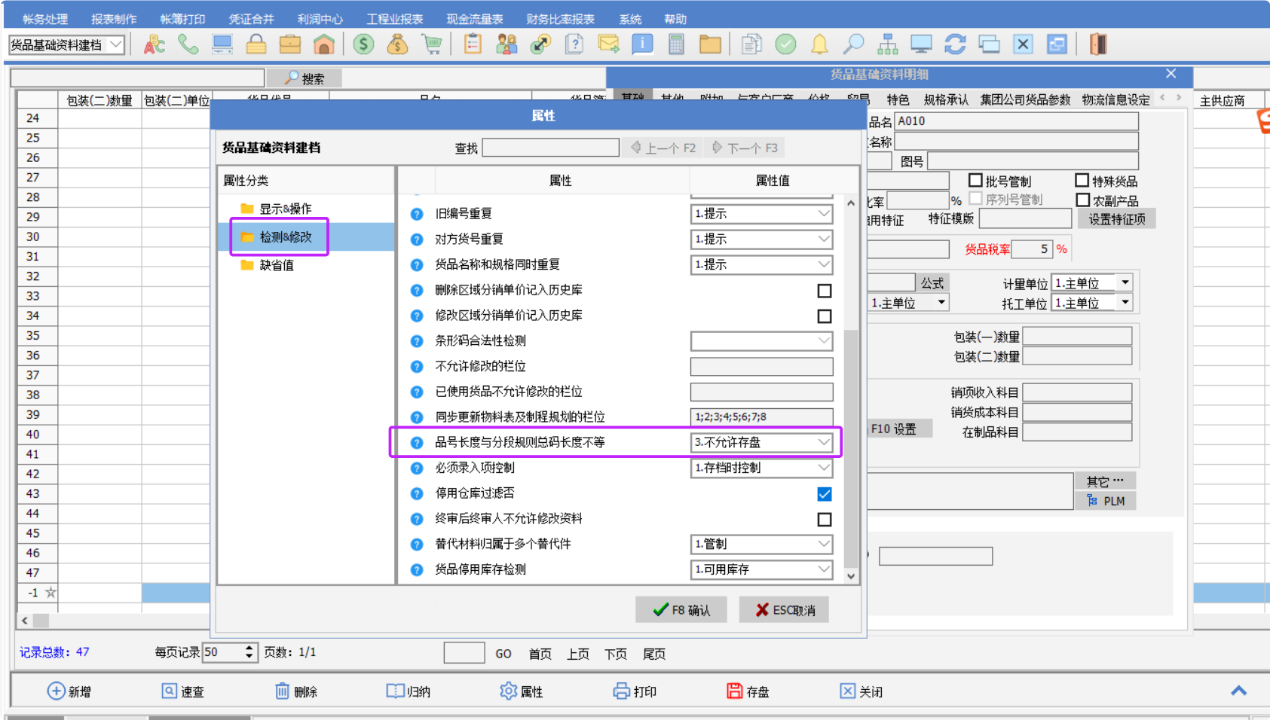Click the magnifier search toolbar icon

click(853, 44)
